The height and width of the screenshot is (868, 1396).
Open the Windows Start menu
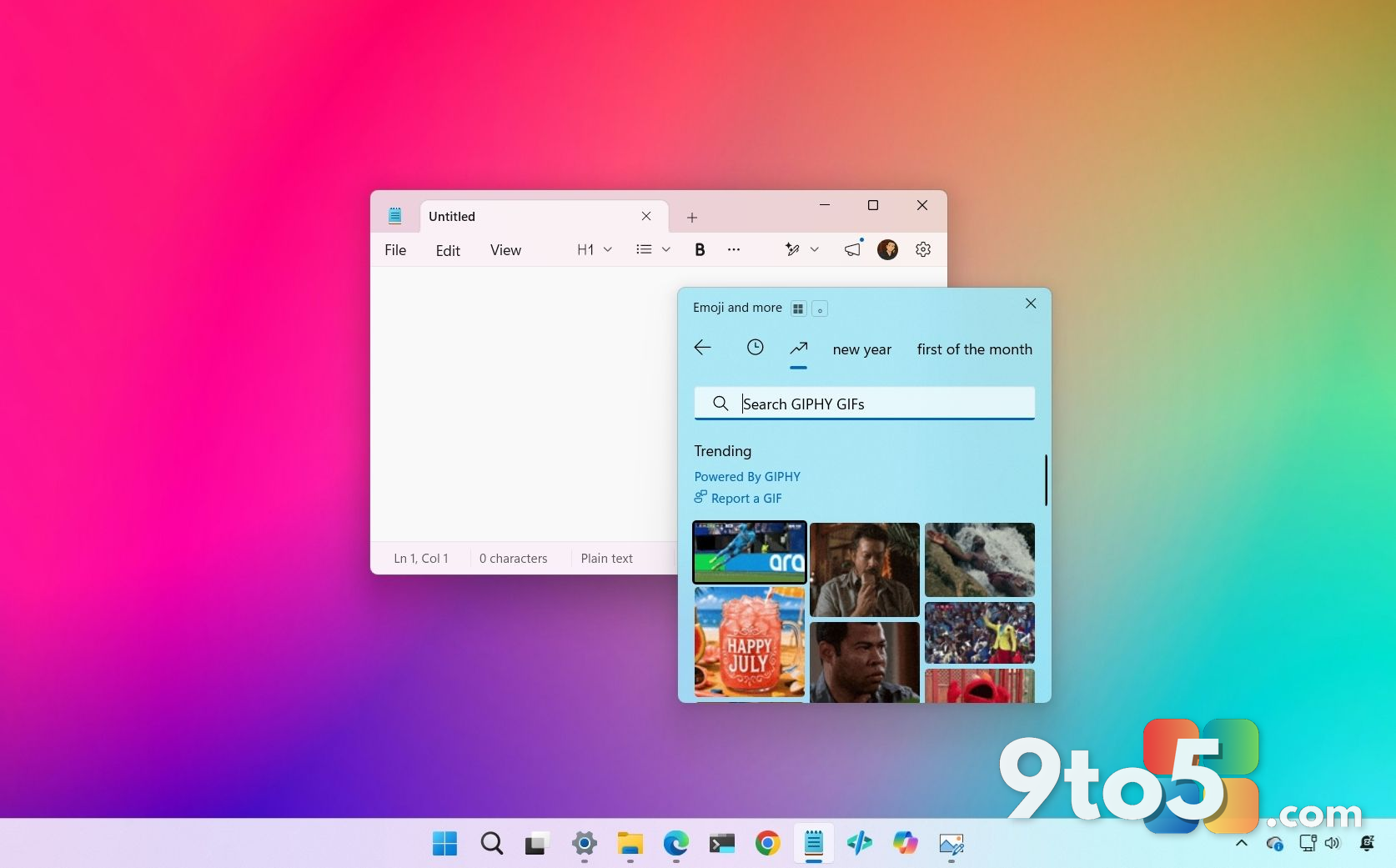click(444, 844)
